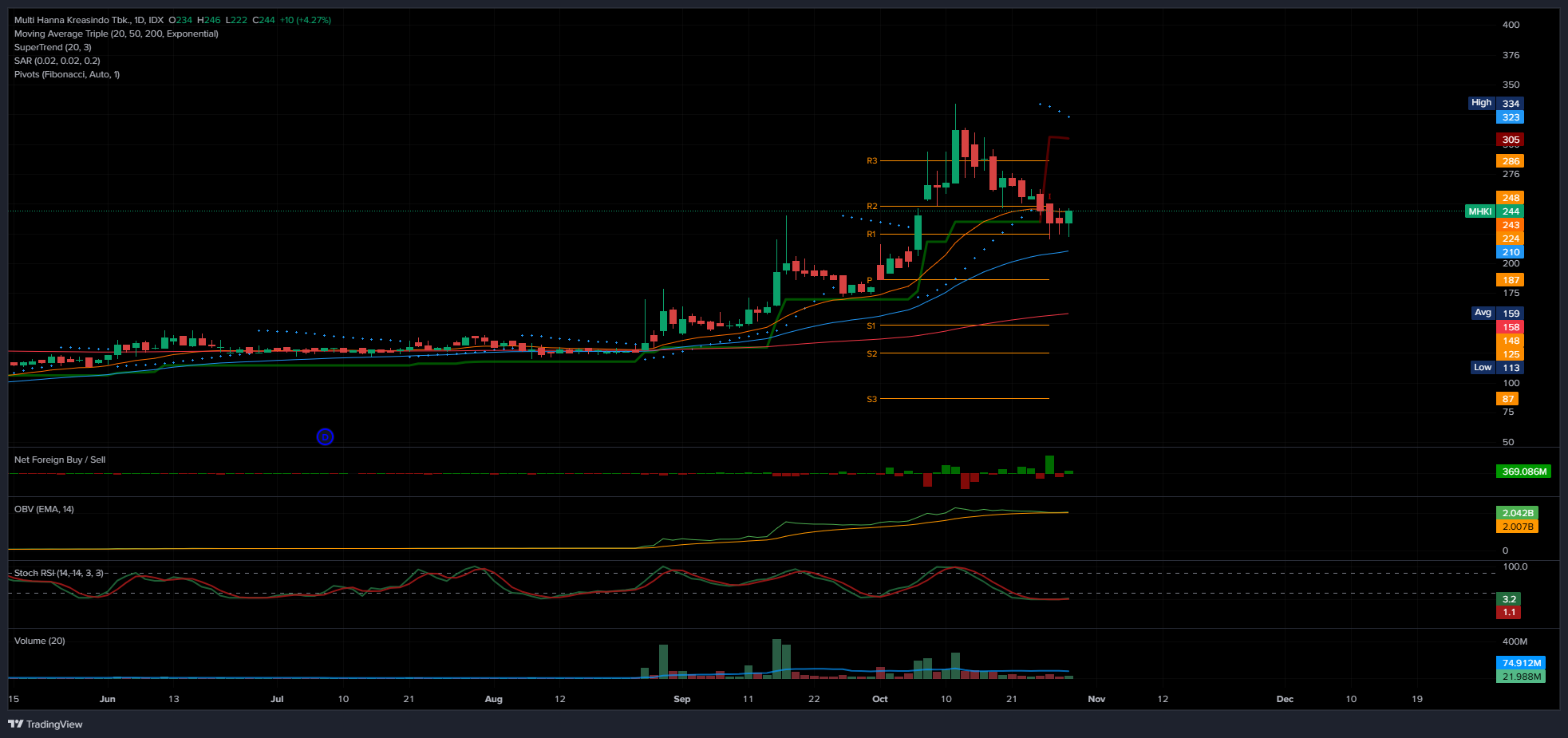
Task: Select the Pivots (Fibonacci, Auto, 1) legend
Action: point(67,74)
